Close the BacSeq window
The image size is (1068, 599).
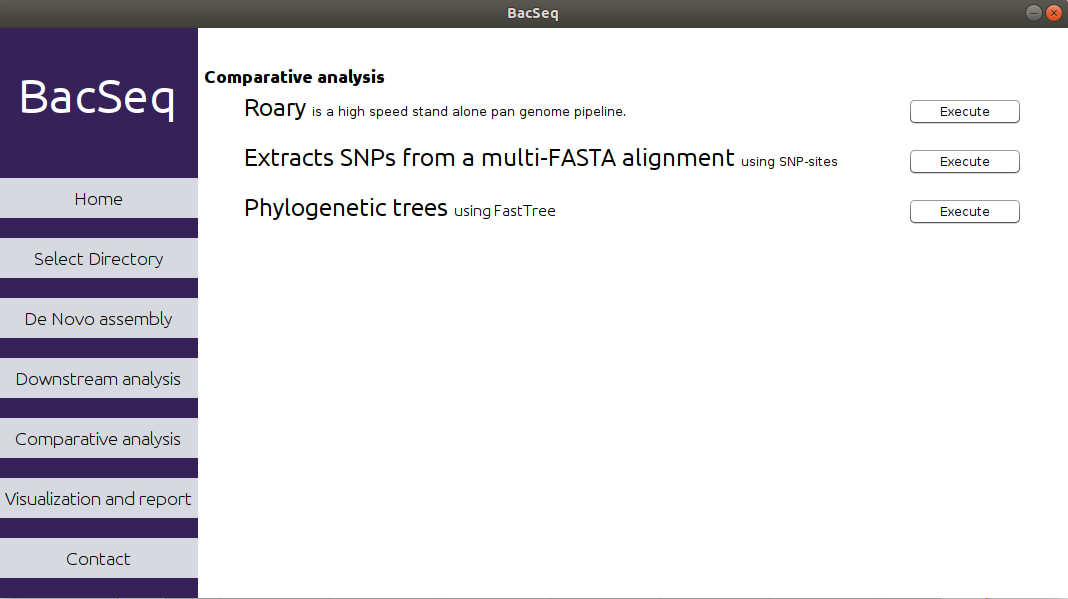1054,13
